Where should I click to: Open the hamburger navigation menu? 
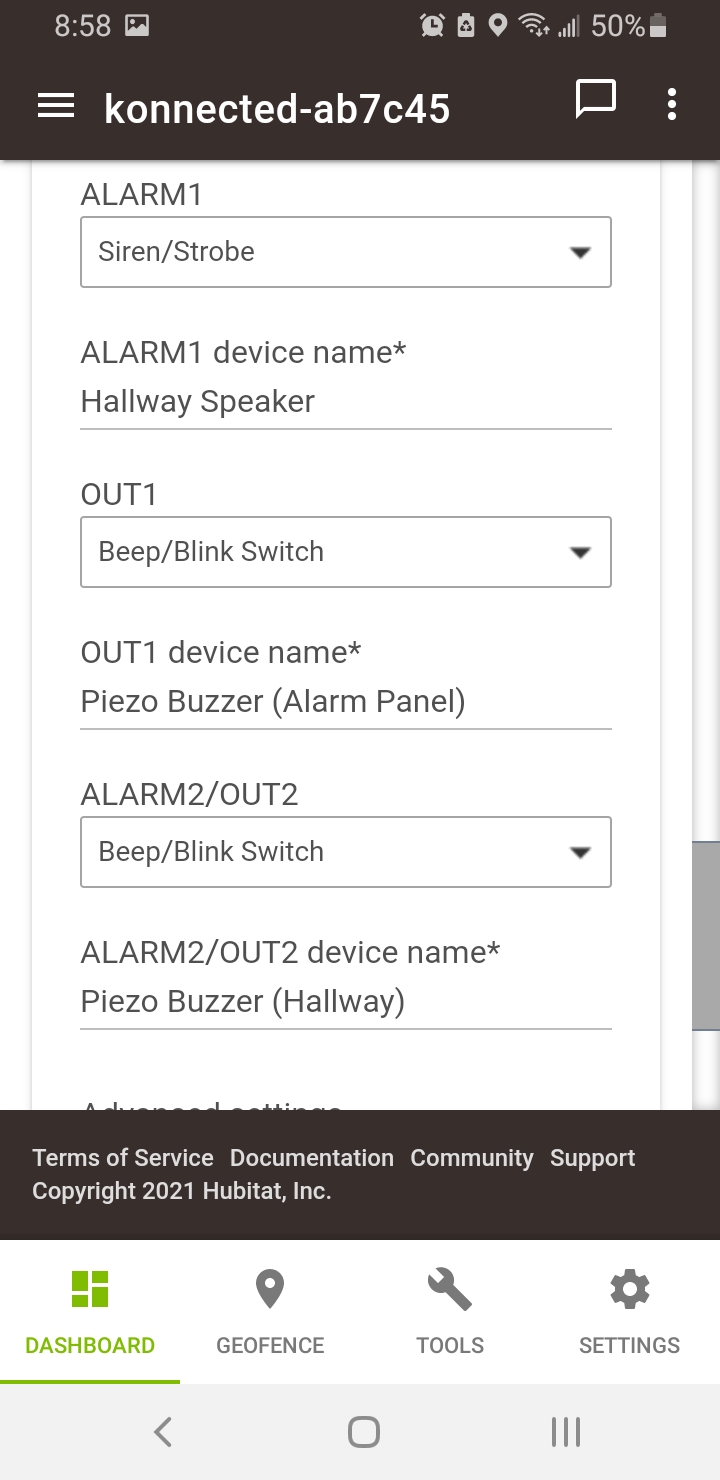tap(56, 107)
